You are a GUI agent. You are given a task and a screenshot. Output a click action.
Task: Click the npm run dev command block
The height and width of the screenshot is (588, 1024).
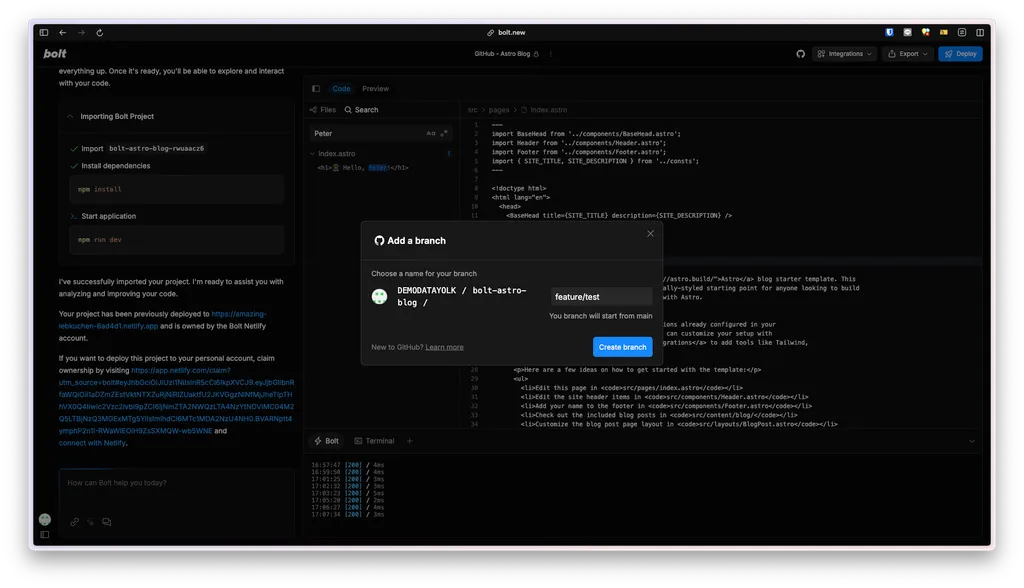[x=176, y=240]
